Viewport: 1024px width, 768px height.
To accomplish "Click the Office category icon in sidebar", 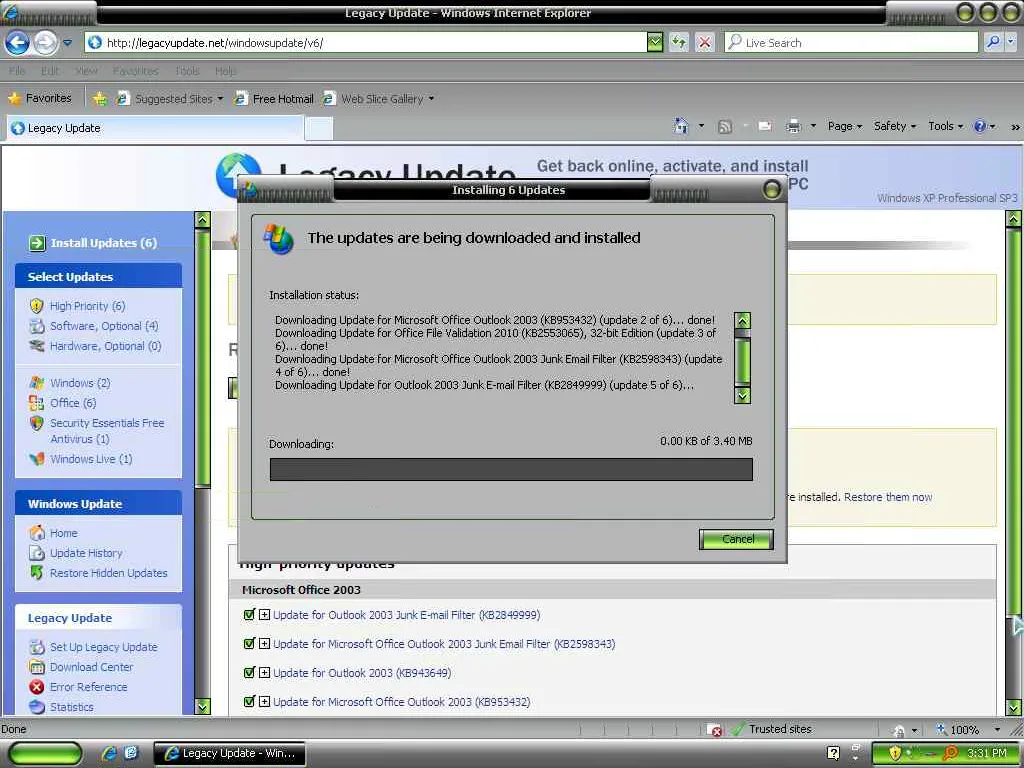I will 37,403.
